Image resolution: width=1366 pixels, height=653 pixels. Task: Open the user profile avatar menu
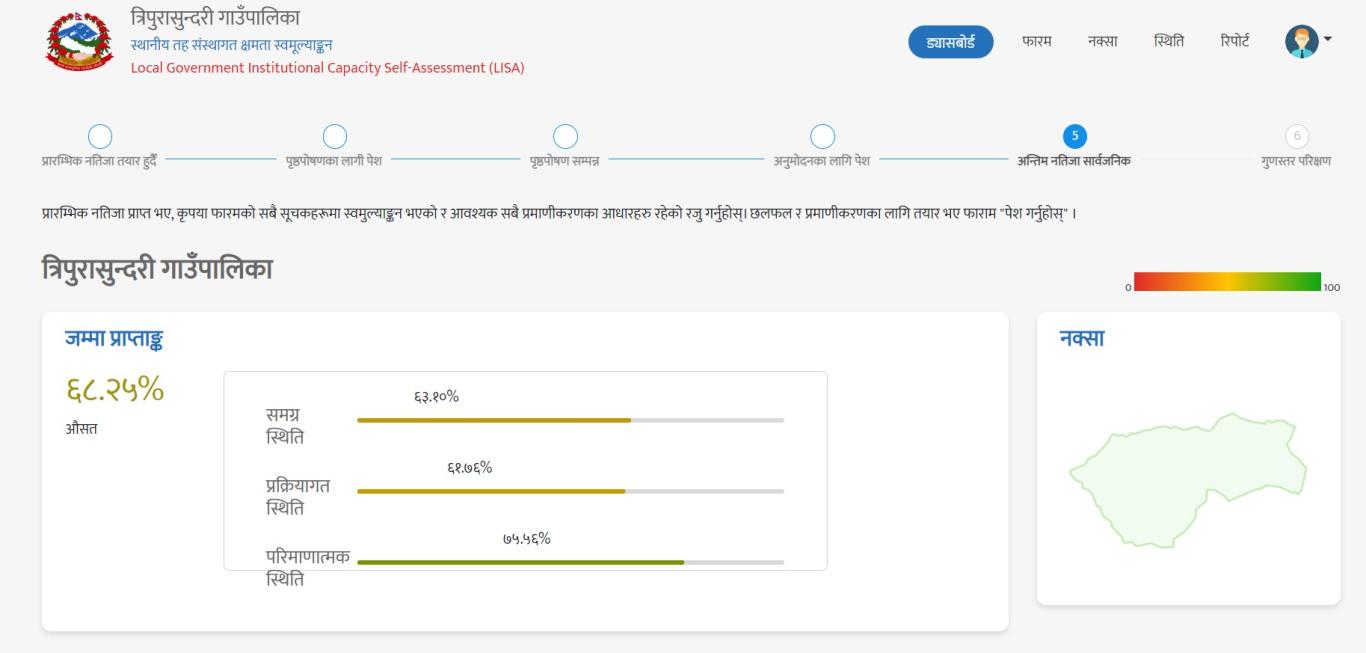pos(1301,42)
